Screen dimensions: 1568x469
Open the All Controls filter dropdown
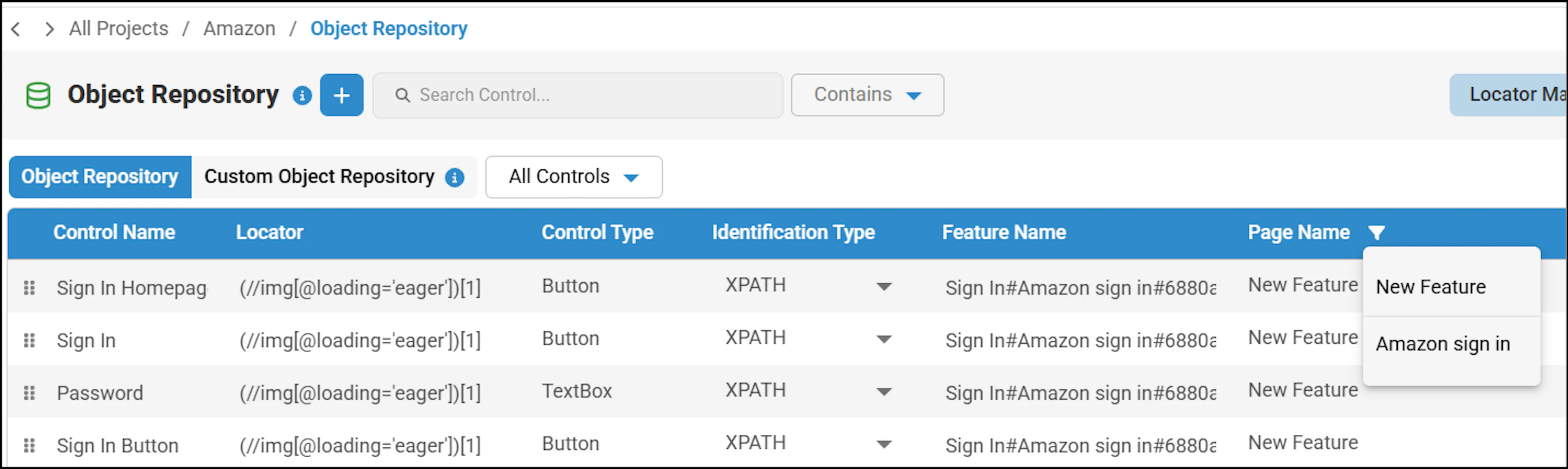click(x=573, y=177)
